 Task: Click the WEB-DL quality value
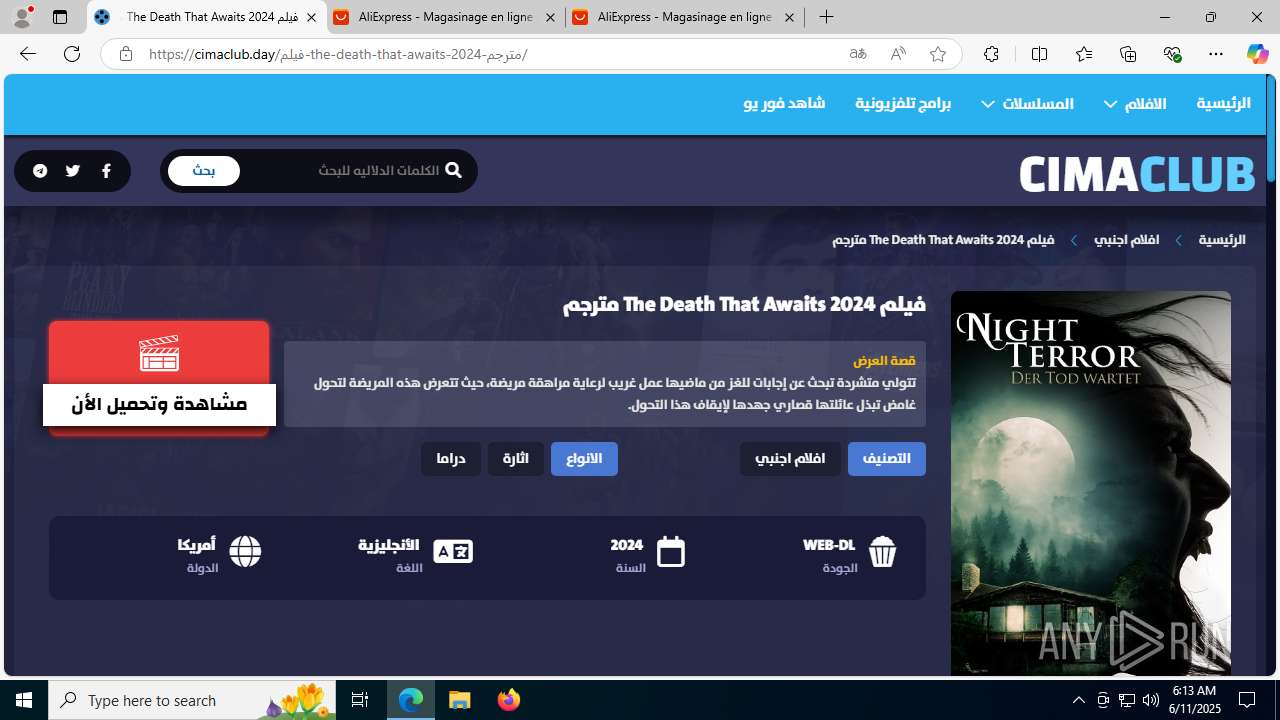point(829,545)
